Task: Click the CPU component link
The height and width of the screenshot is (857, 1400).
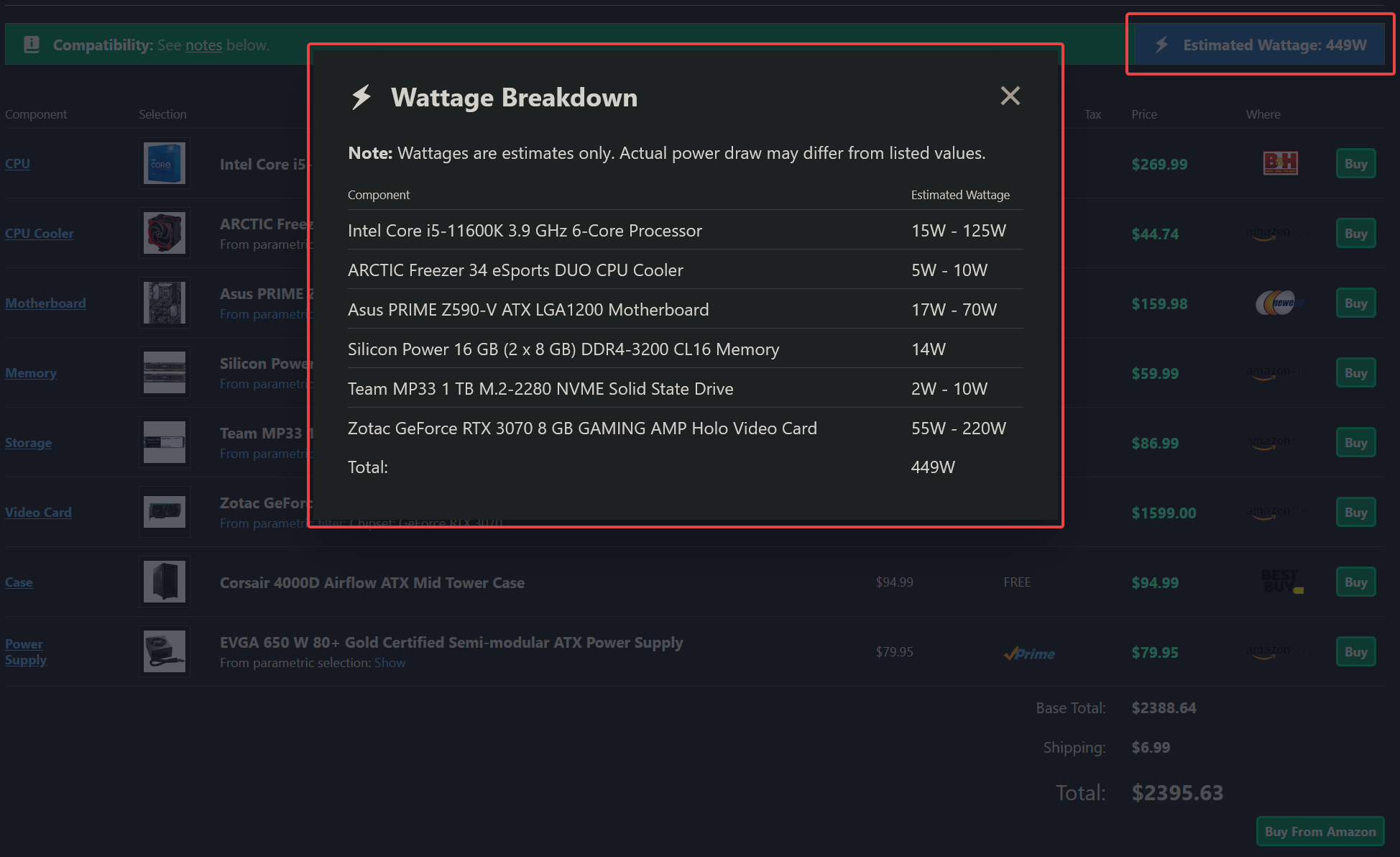Action: coord(17,163)
